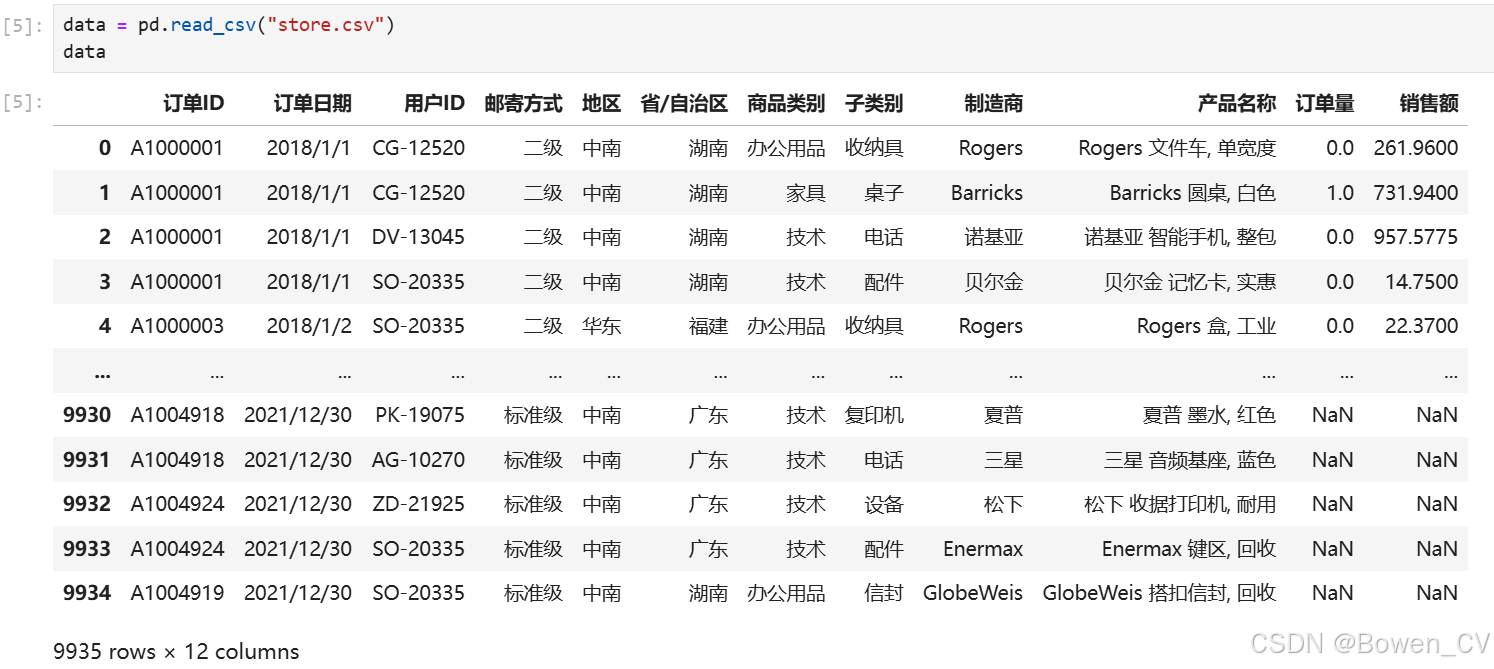This screenshot has width=1494, height=669.
Task: Click province cell 福建
Action: tap(708, 326)
